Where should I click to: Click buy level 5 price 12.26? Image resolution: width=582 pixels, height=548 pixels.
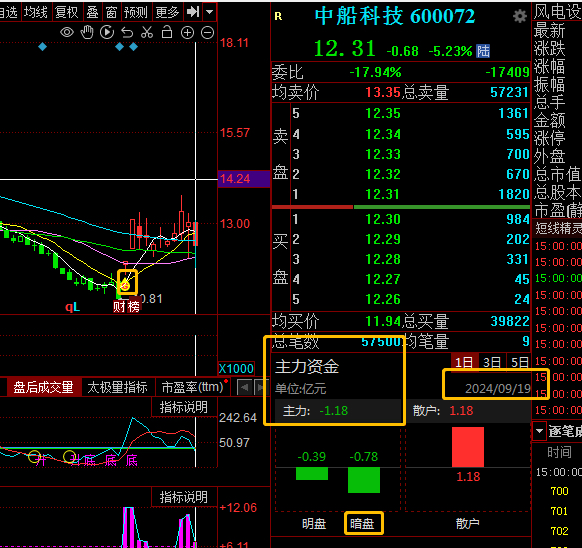(383, 299)
